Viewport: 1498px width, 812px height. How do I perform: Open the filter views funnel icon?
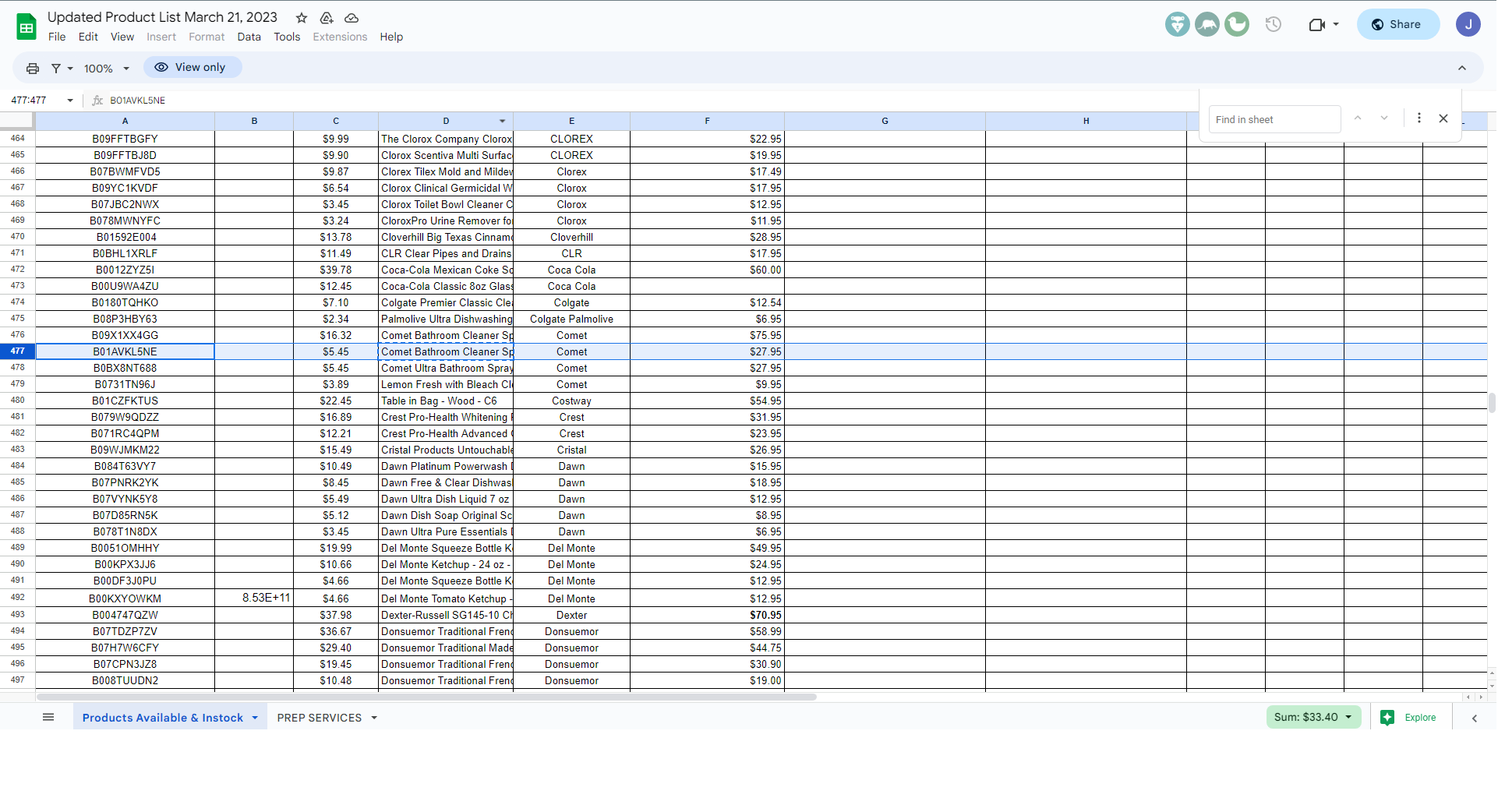pyautogui.click(x=56, y=69)
